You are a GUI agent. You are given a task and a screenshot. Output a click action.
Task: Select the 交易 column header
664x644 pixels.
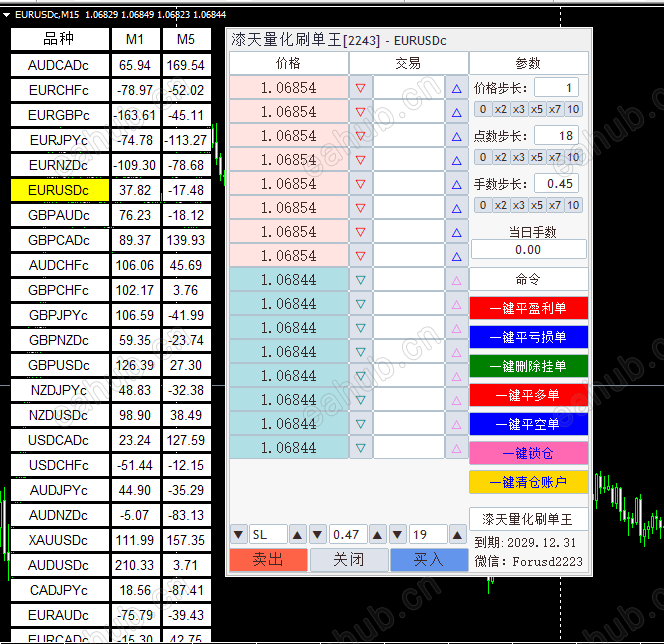[408, 63]
